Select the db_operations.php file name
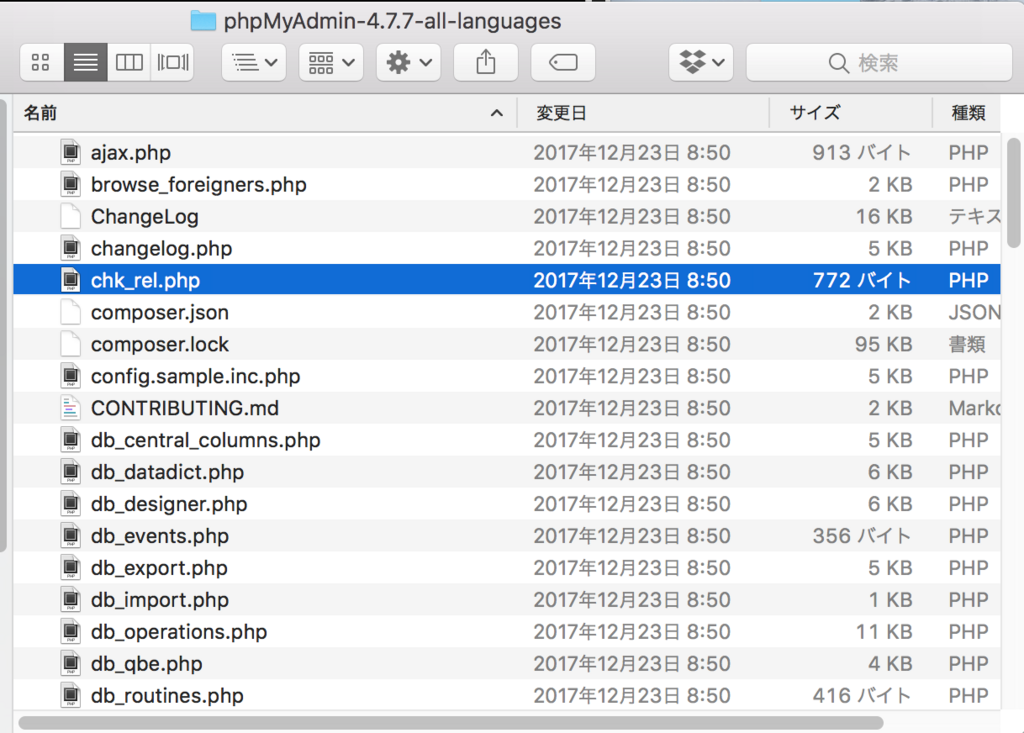This screenshot has width=1024, height=733. pyautogui.click(x=179, y=632)
